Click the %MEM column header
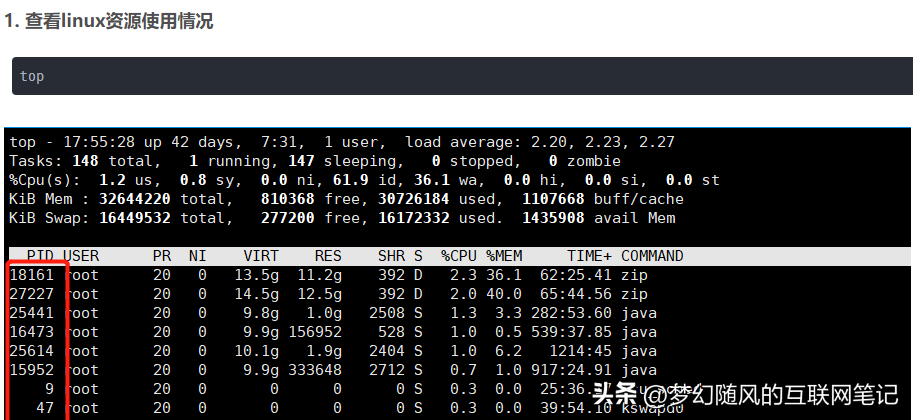 point(504,256)
